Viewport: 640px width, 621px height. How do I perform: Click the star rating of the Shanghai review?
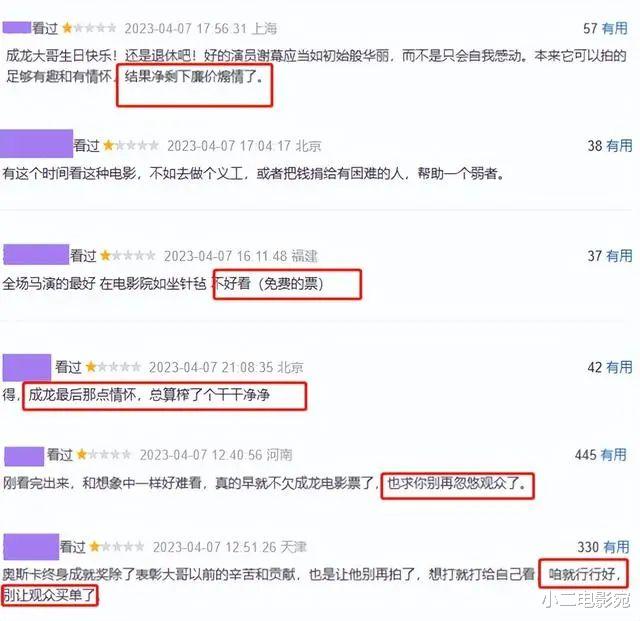coord(89,28)
